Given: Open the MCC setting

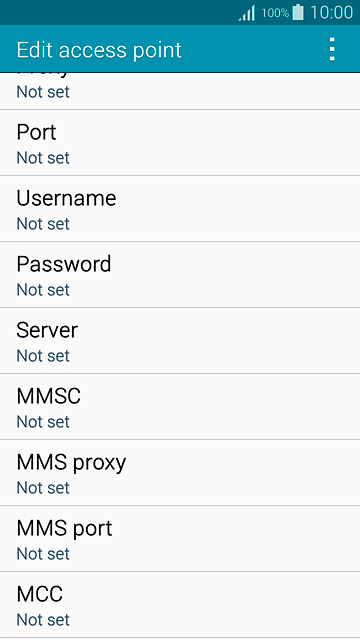Looking at the screenshot, I should pyautogui.click(x=180, y=605).
